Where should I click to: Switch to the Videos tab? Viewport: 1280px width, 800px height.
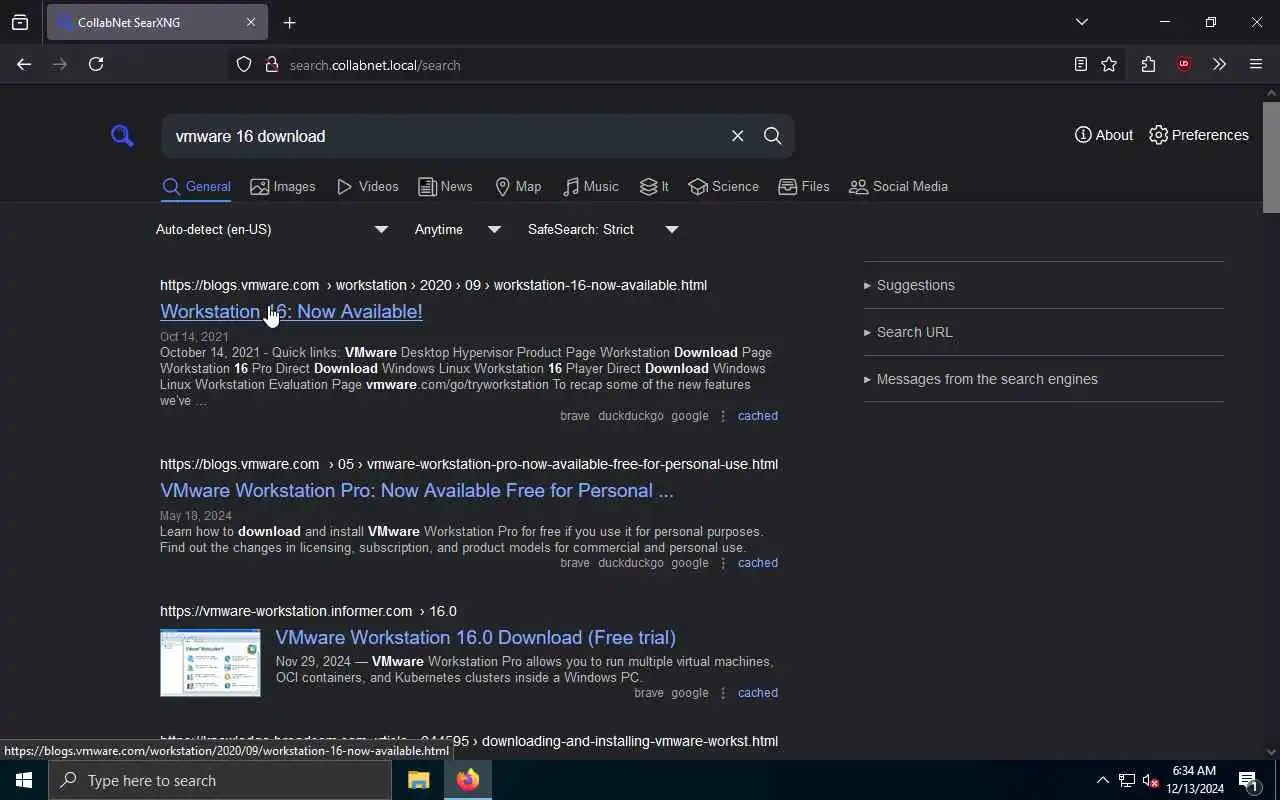point(367,187)
